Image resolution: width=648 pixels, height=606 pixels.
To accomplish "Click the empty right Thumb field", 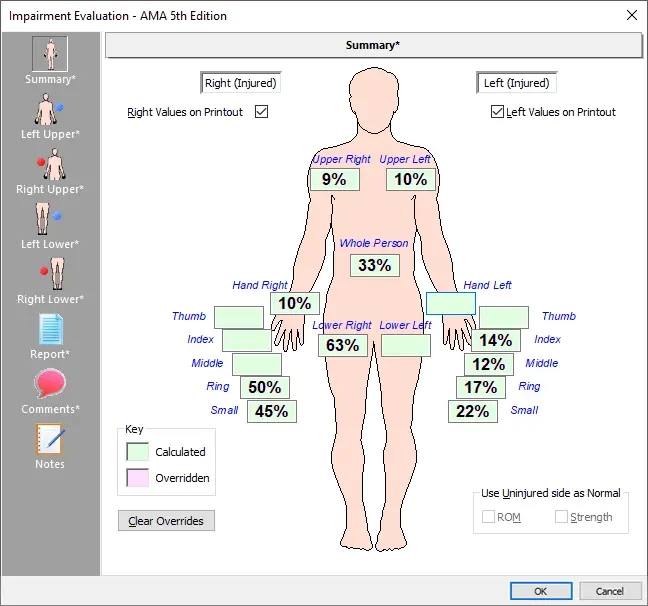I will (x=239, y=317).
